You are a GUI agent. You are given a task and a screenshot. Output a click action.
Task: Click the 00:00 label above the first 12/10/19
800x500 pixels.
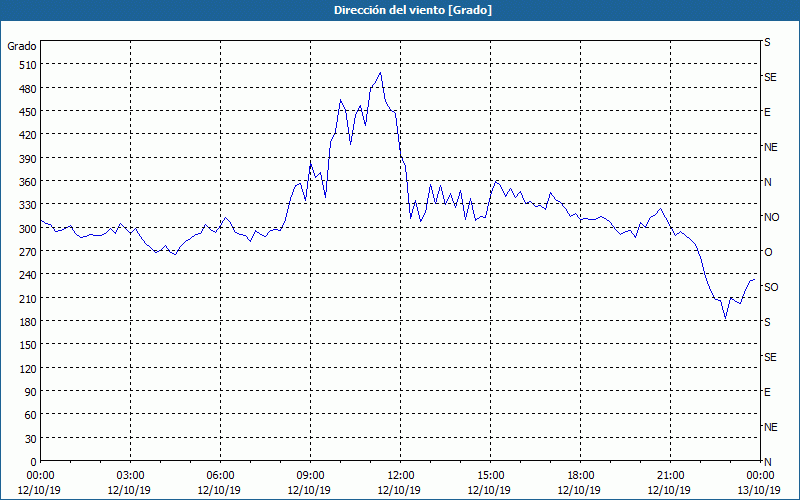40,476
